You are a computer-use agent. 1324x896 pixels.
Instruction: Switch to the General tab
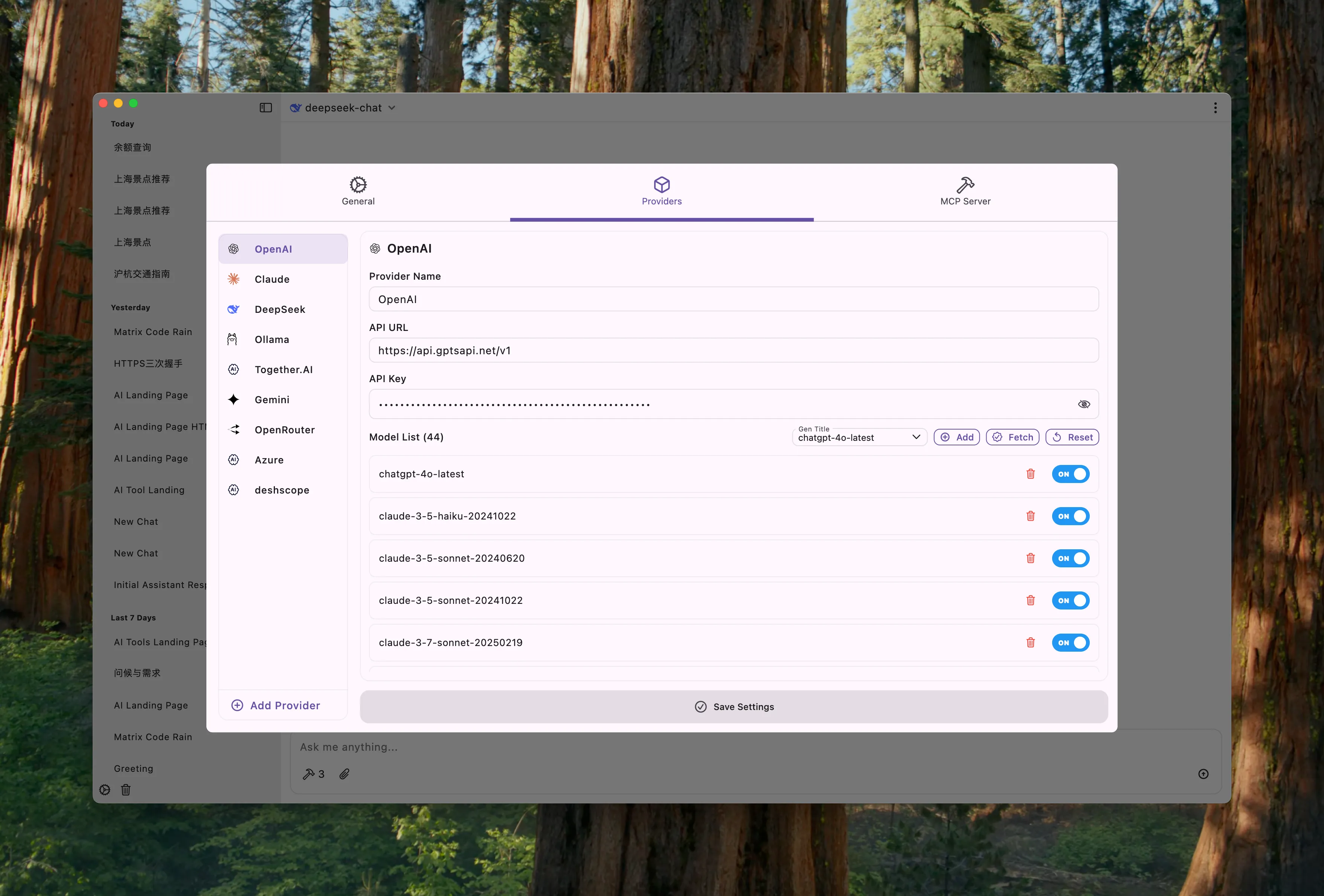(358, 191)
